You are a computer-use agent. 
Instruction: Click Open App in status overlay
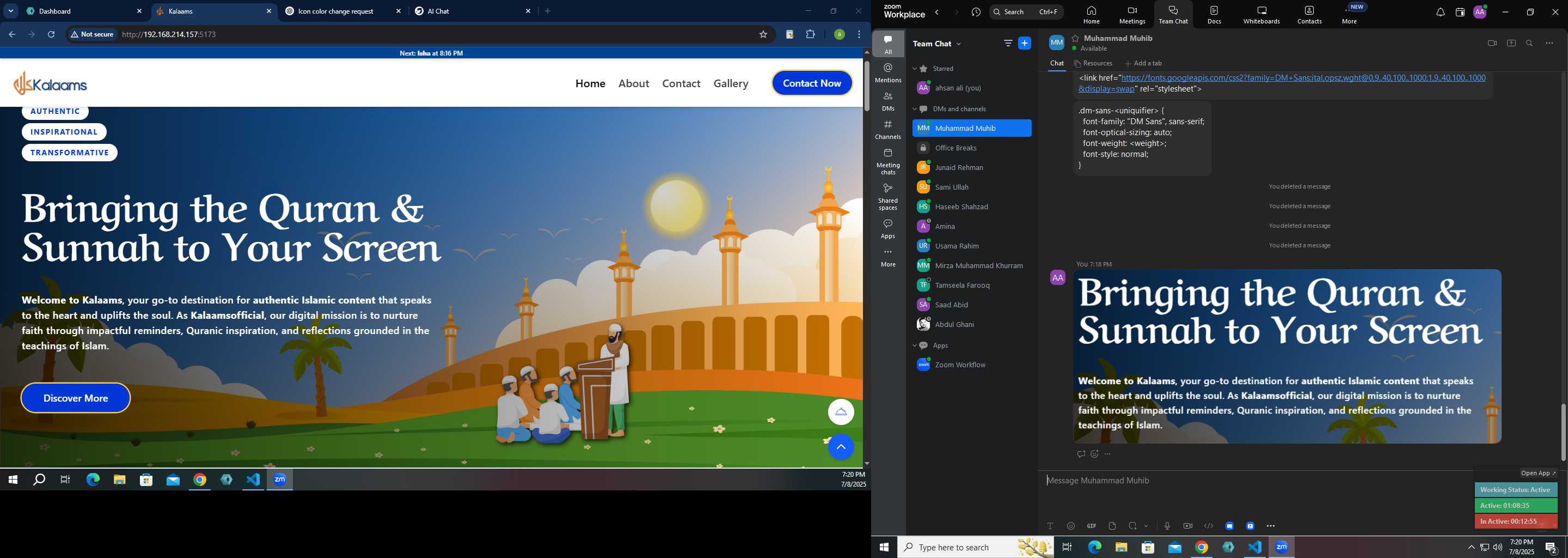pos(1538,474)
